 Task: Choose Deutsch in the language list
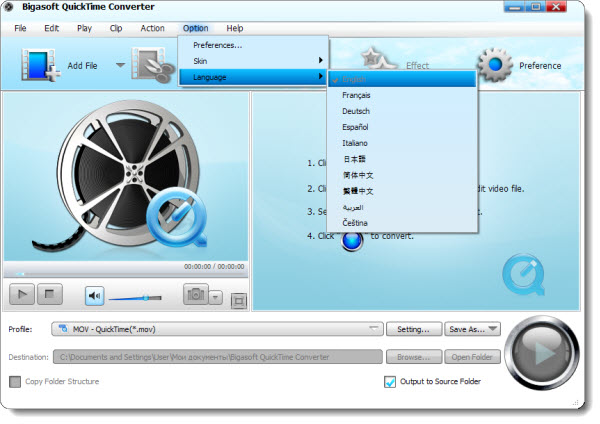[x=355, y=111]
